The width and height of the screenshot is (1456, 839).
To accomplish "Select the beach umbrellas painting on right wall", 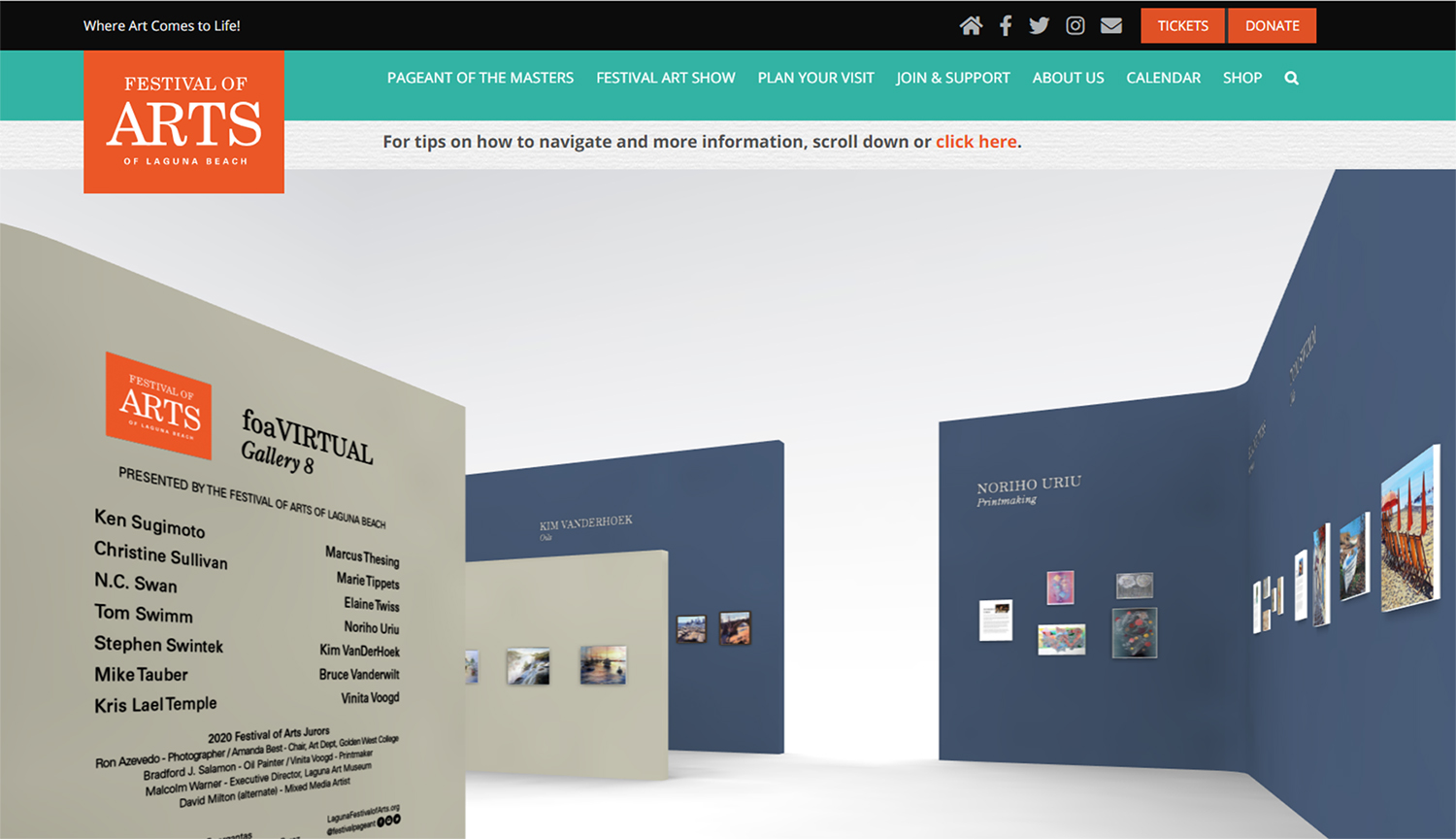I will pos(1408,529).
